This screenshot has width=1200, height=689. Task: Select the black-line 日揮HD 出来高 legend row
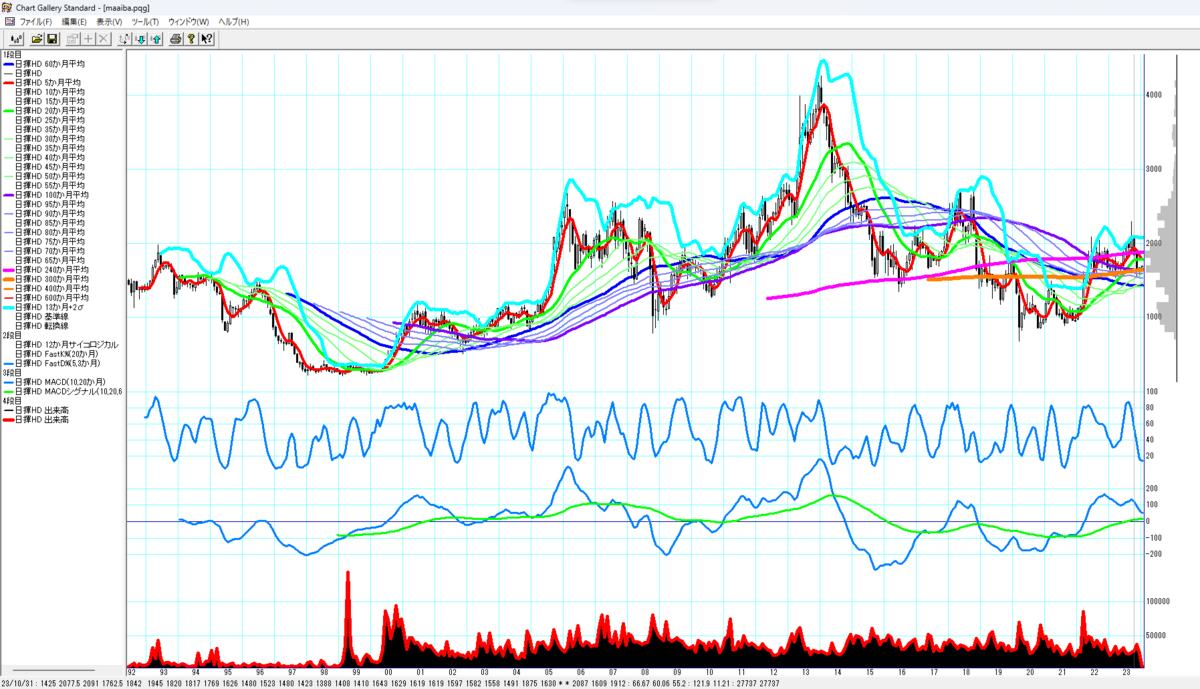(36, 410)
